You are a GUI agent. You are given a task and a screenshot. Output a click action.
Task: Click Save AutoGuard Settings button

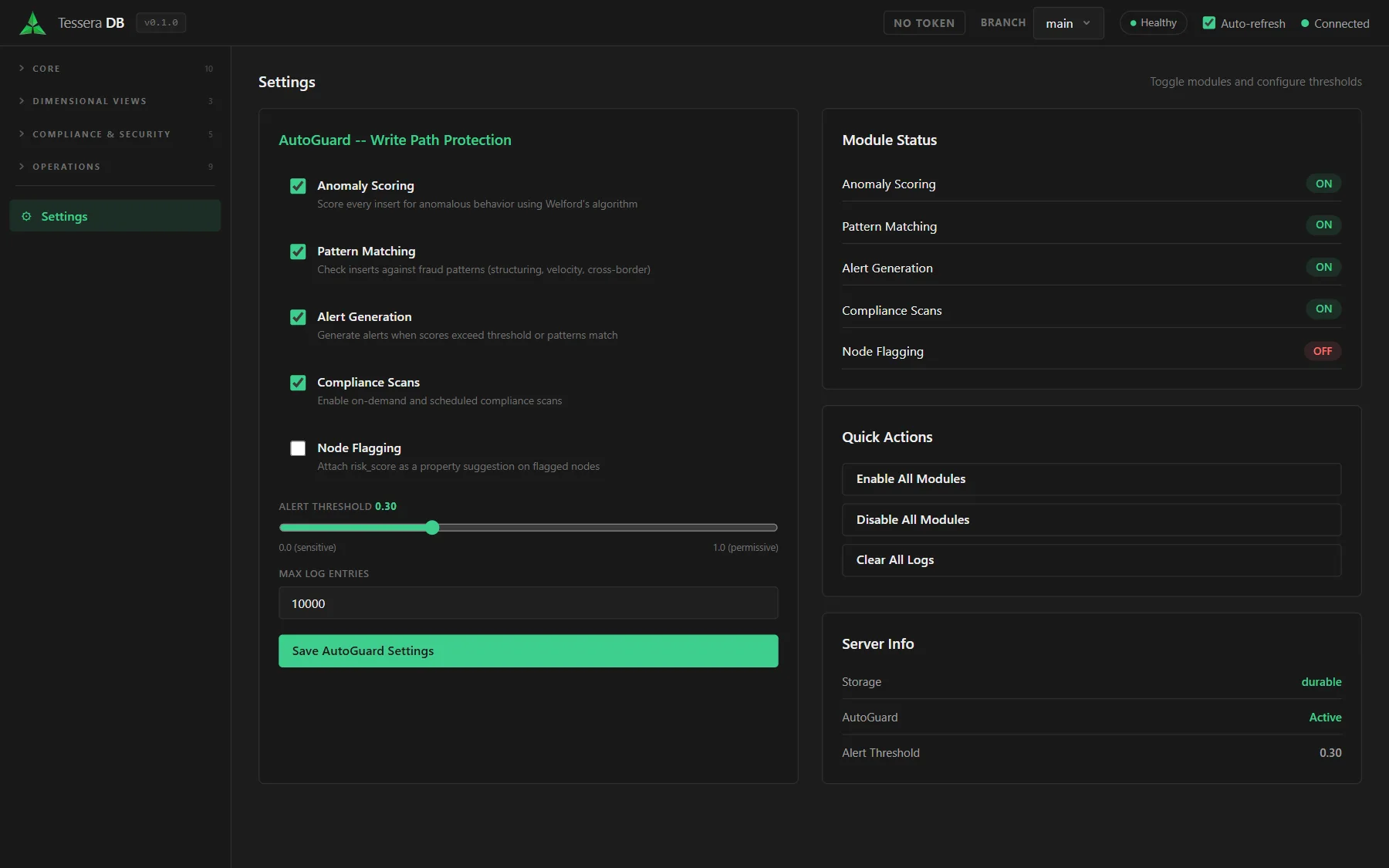click(528, 651)
